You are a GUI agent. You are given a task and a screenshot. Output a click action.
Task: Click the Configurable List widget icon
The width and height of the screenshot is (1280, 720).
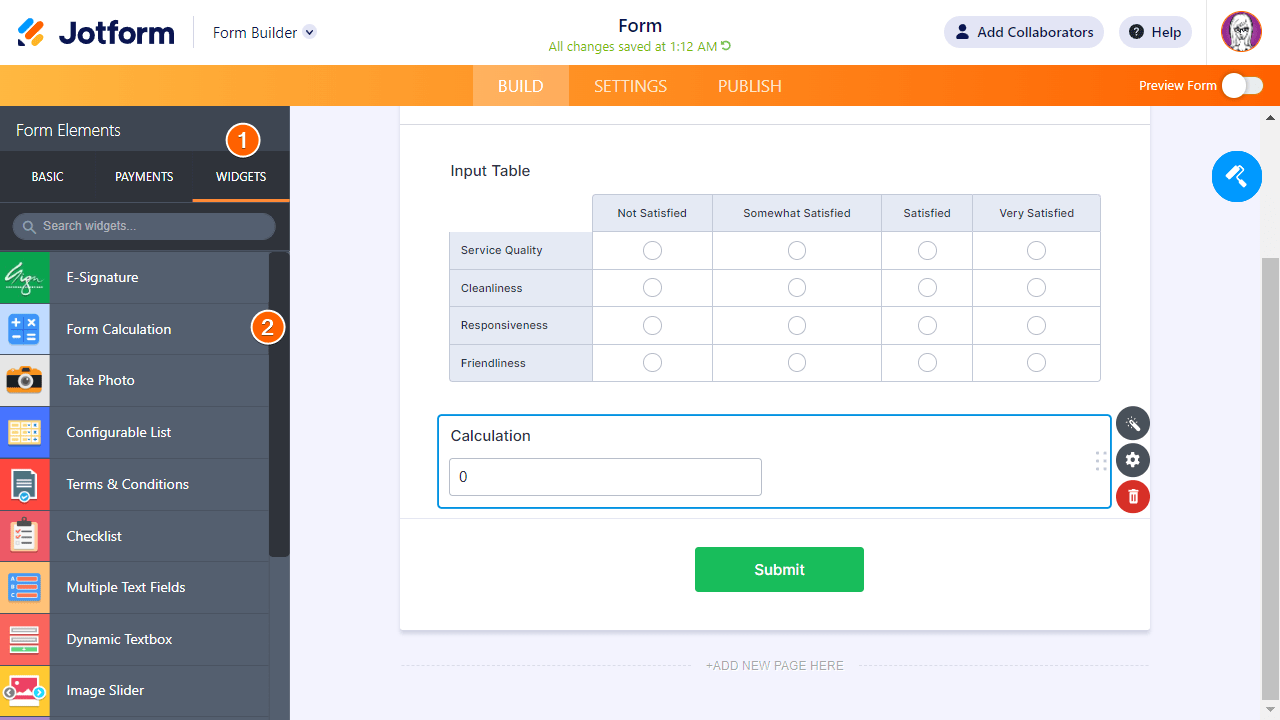point(24,432)
